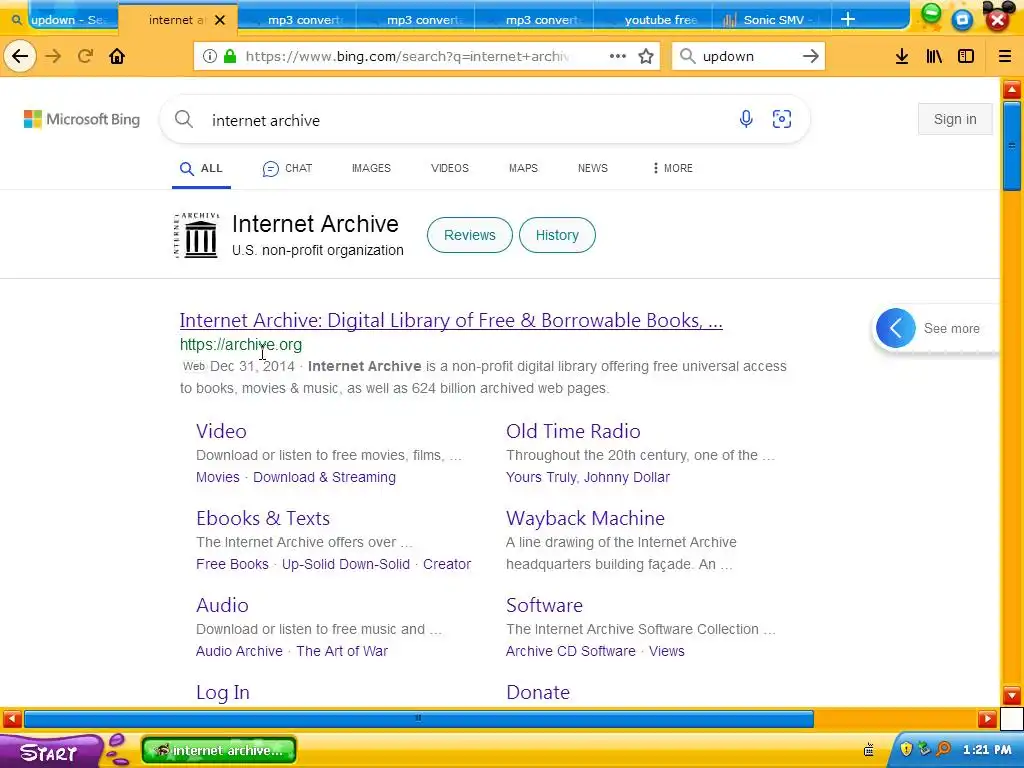Reload the page with the refresh icon

pyautogui.click(x=85, y=56)
